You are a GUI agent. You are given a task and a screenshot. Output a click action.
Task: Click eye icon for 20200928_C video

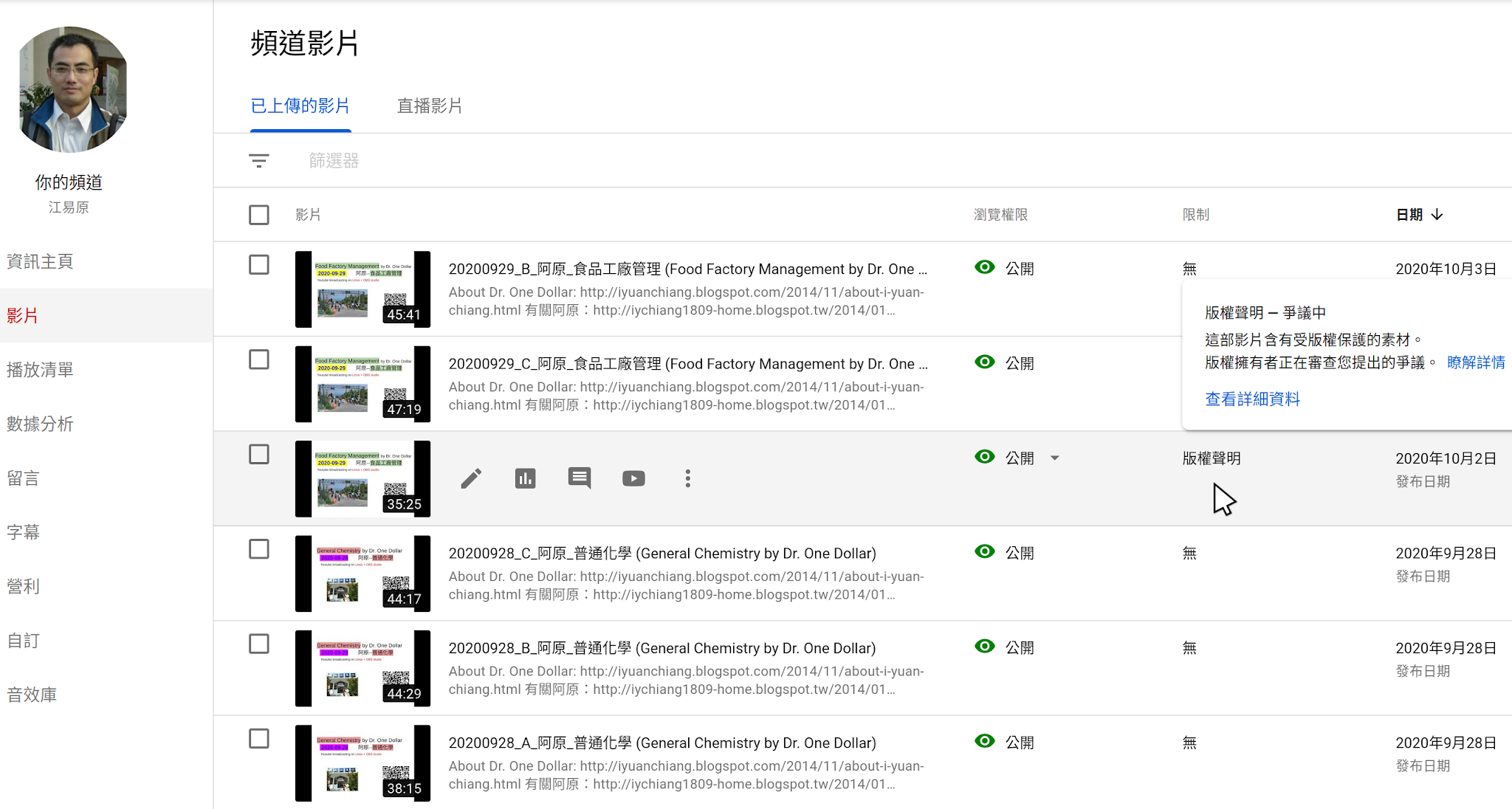pyautogui.click(x=984, y=552)
